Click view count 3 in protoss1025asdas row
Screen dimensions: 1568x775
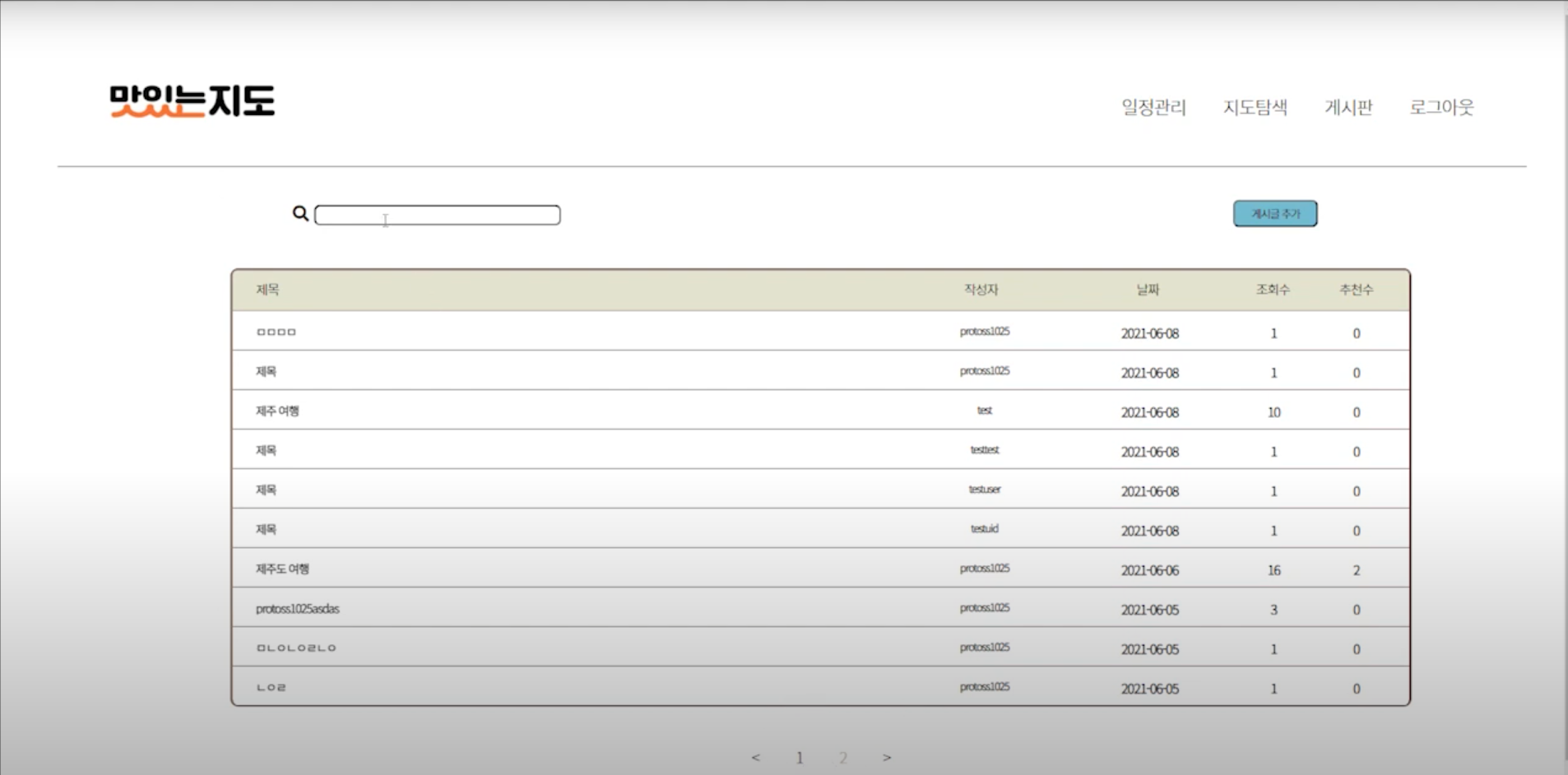[1273, 610]
